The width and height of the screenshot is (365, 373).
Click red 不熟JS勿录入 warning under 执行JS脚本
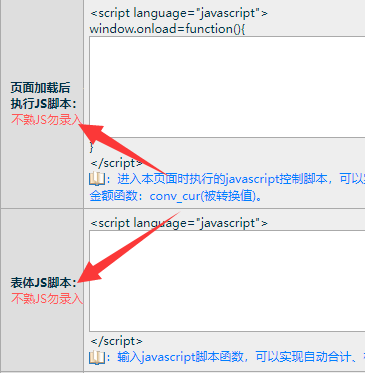tap(46, 120)
